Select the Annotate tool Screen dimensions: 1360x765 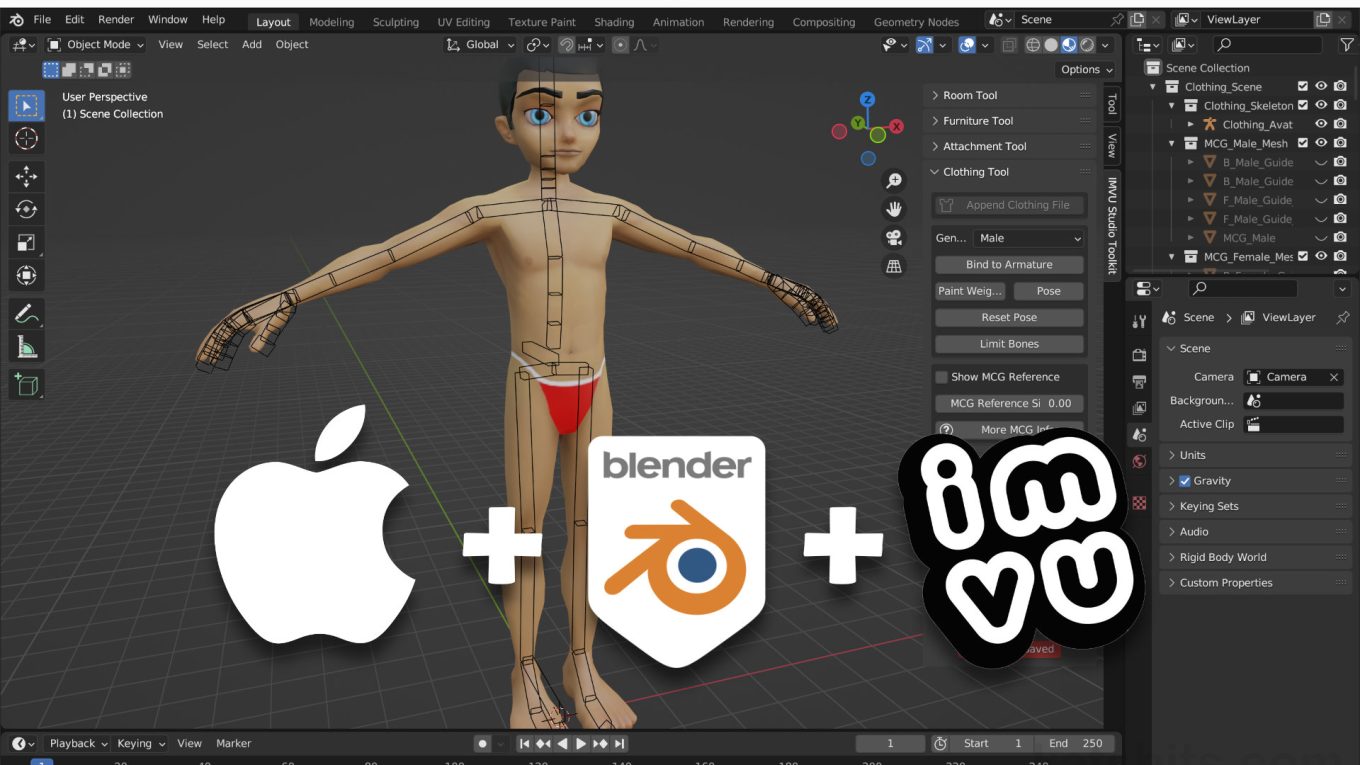coord(27,314)
